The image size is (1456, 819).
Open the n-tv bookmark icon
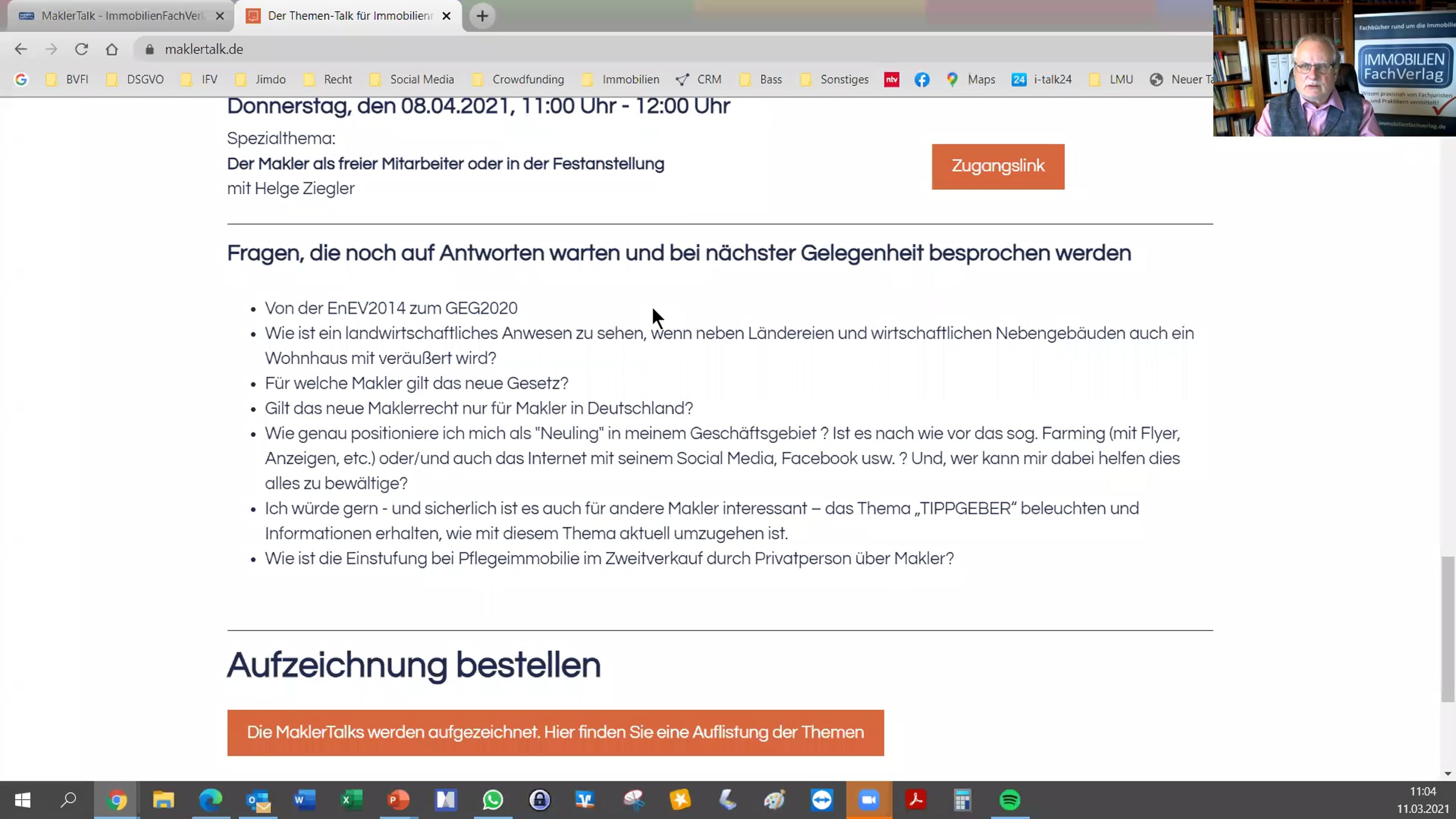click(891, 79)
